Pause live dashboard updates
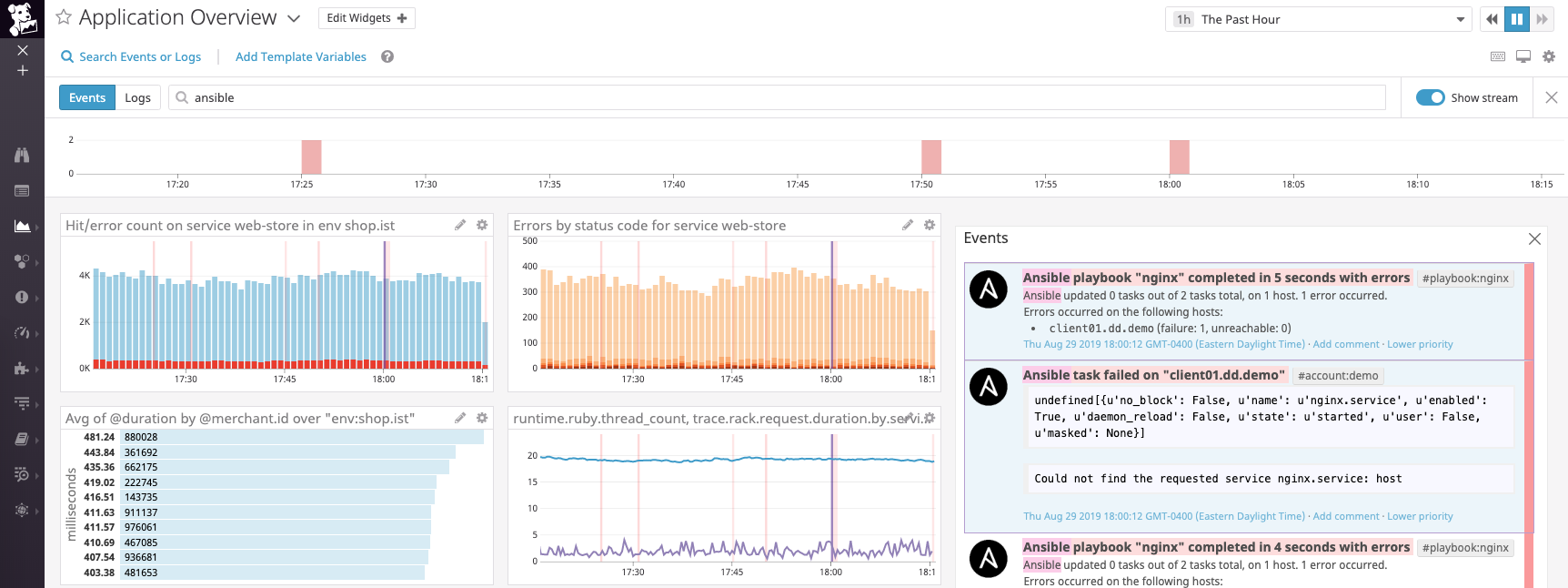Viewport: 1568px width, 588px height. click(1517, 19)
